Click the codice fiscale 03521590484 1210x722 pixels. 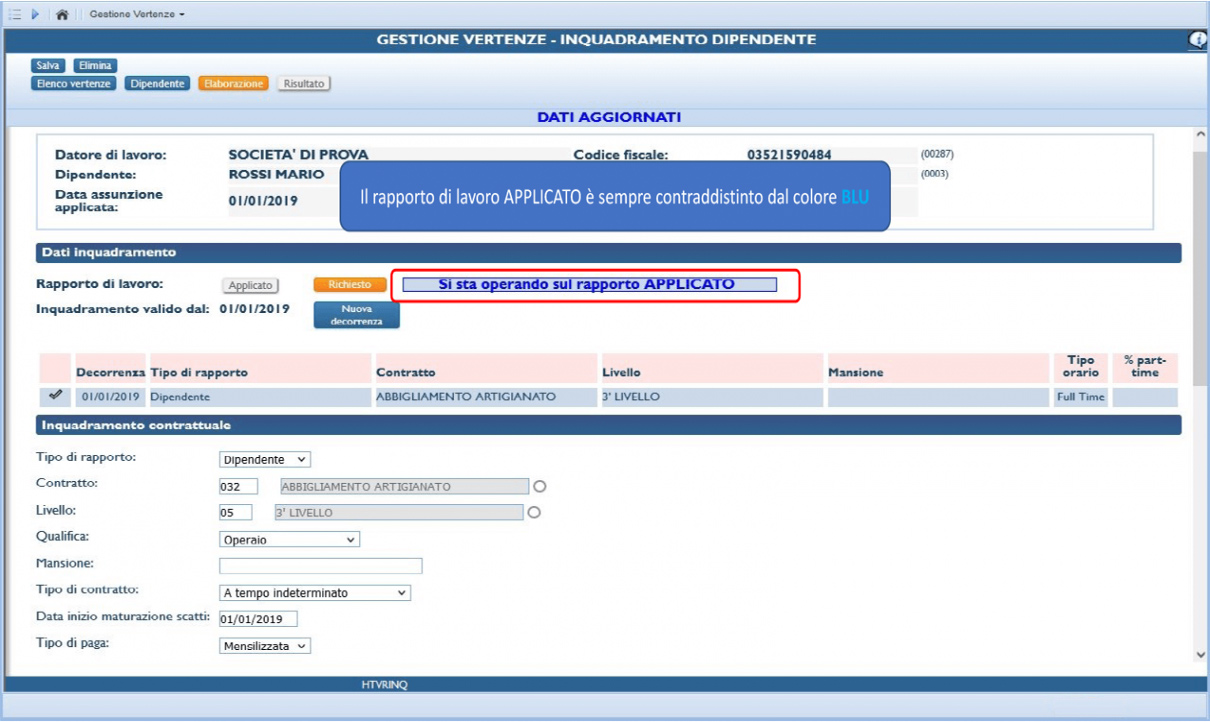coord(789,155)
